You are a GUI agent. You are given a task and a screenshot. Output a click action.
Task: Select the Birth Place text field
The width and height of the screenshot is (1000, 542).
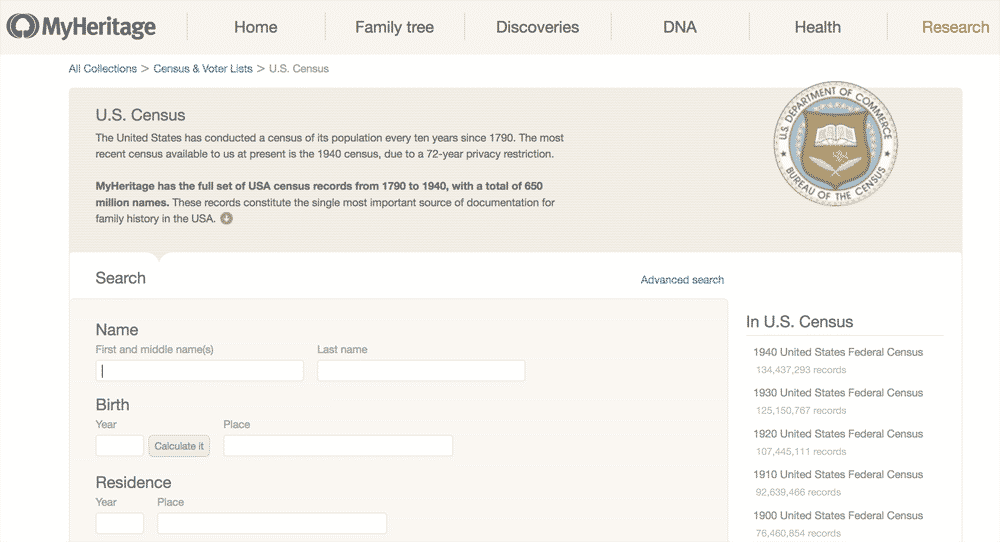(338, 446)
